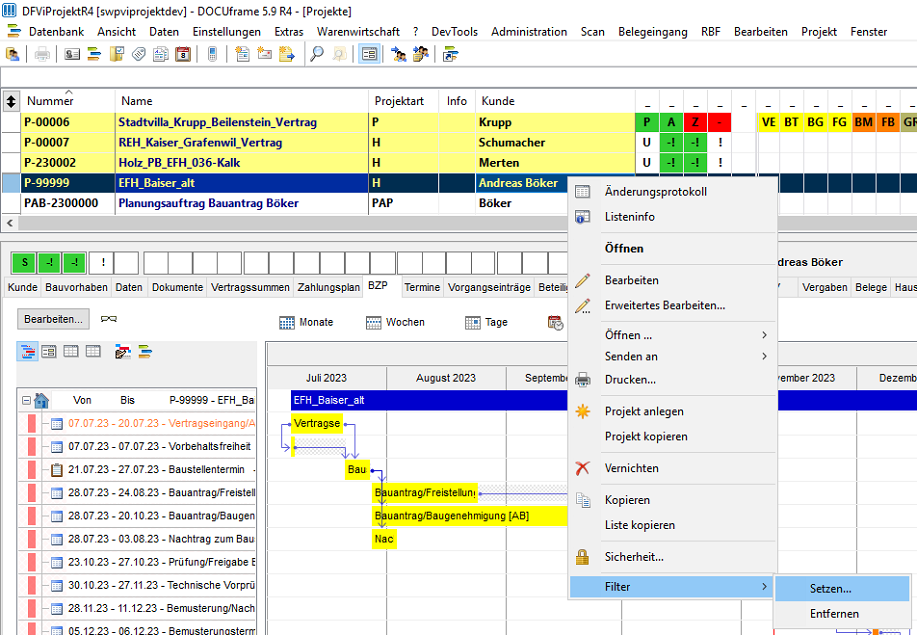Screen dimensions: 918x636
Task: Click the folder with checkmark toolbar icon
Action: pyautogui.click(x=117, y=55)
